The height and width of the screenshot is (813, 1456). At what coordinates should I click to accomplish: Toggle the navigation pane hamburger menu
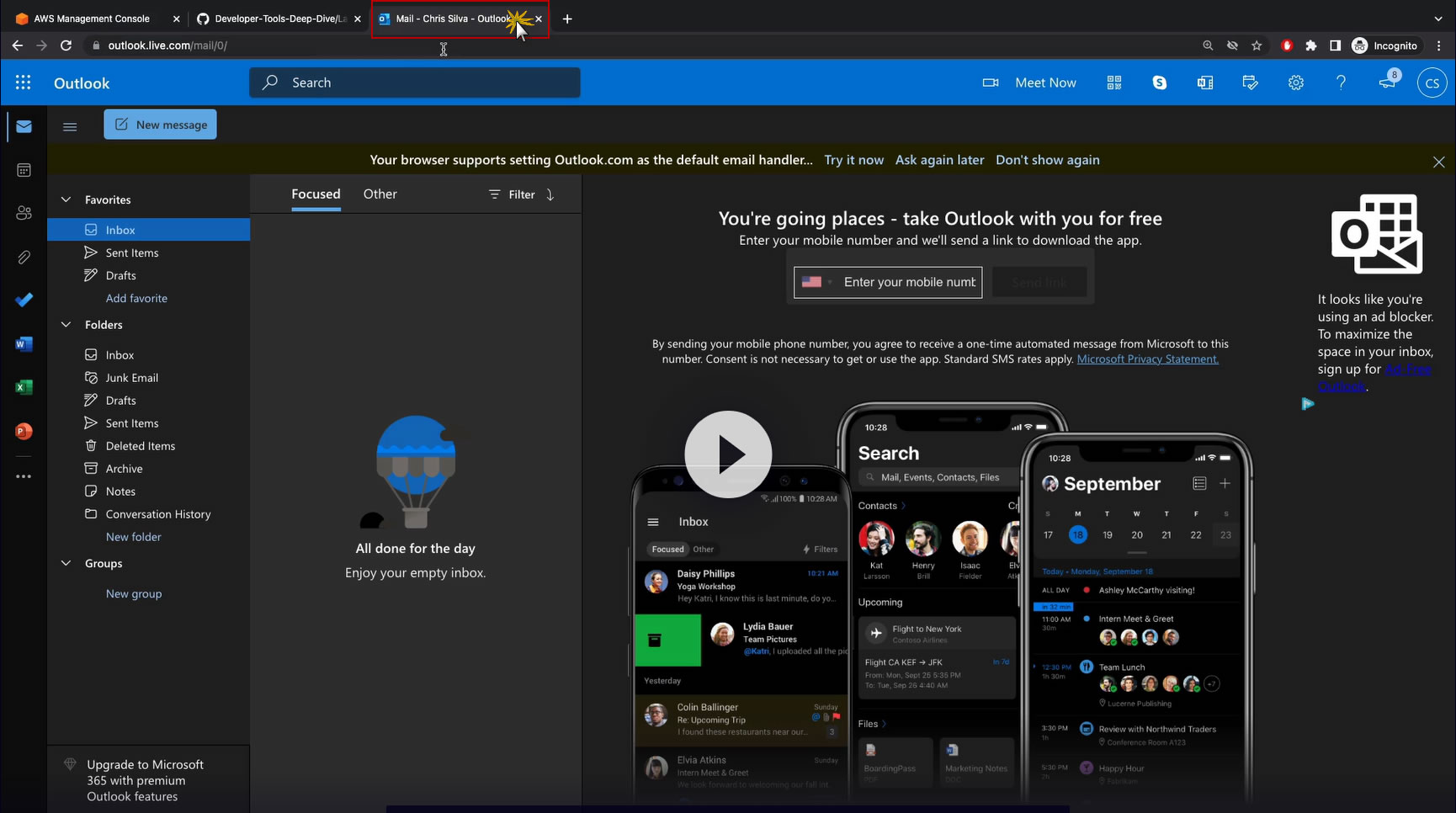(70, 126)
